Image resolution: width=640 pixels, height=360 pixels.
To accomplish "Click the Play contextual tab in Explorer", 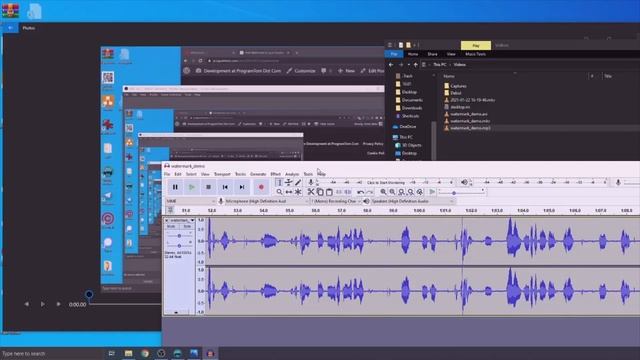I will [x=476, y=45].
